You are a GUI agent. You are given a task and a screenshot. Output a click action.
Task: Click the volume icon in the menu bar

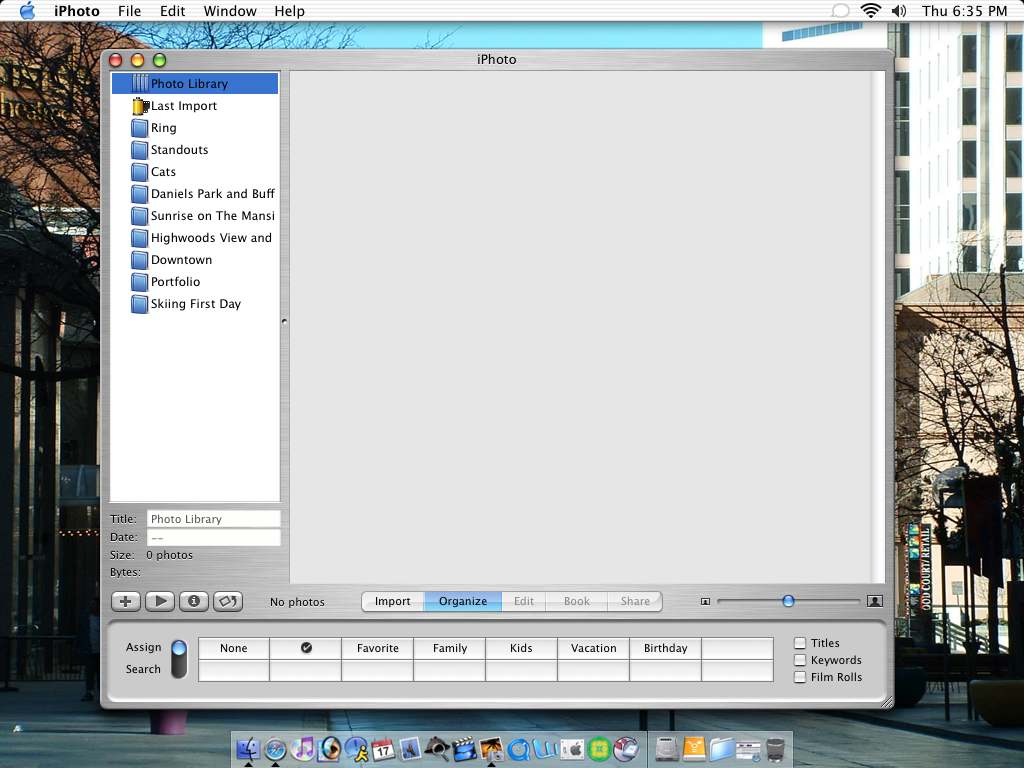click(899, 10)
